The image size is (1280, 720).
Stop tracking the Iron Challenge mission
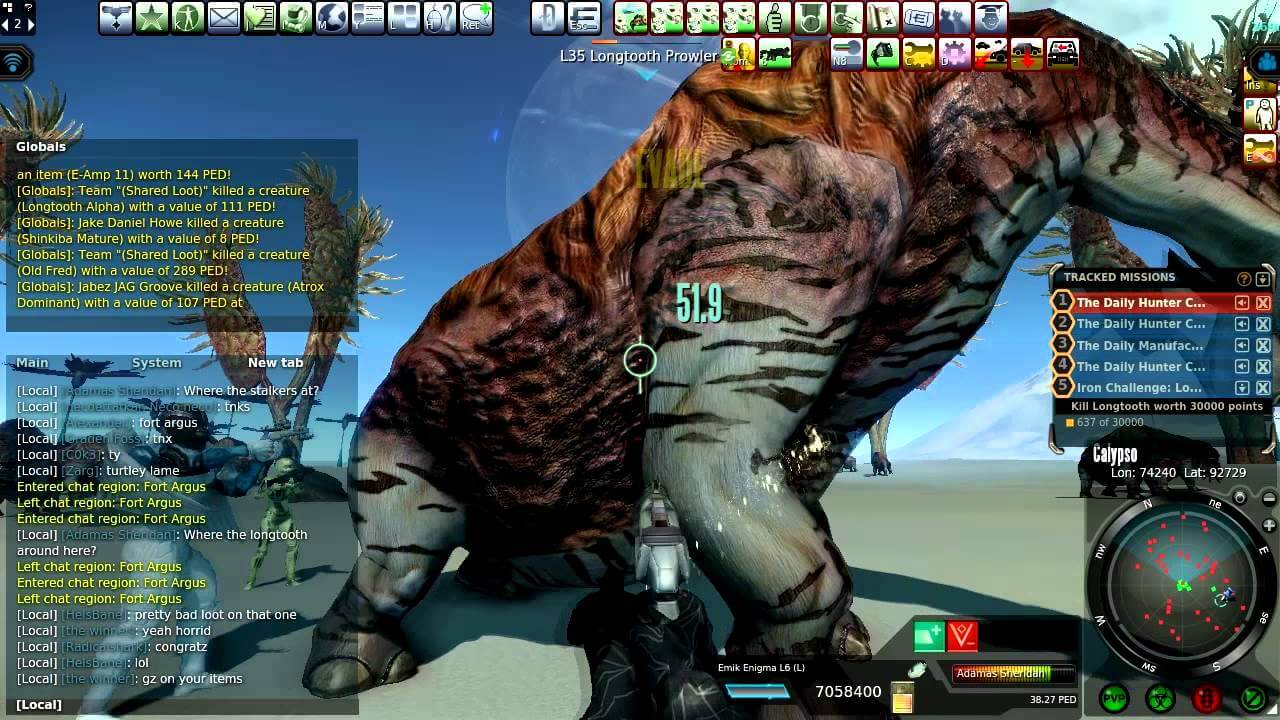click(1263, 388)
